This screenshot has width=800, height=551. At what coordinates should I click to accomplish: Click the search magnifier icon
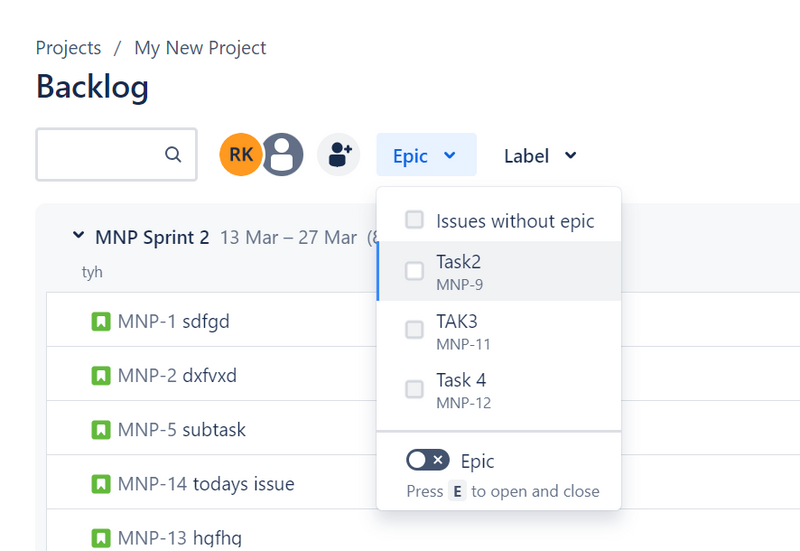[173, 155]
